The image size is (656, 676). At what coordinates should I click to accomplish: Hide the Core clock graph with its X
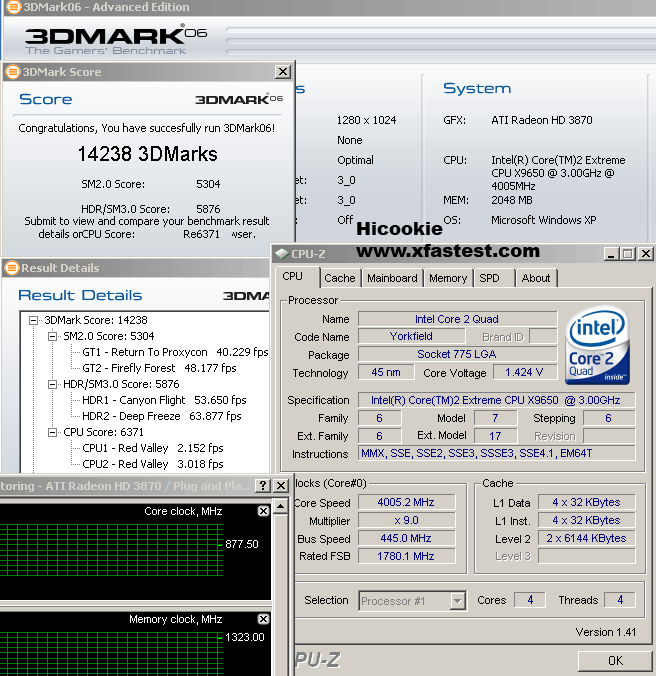pyautogui.click(x=263, y=511)
